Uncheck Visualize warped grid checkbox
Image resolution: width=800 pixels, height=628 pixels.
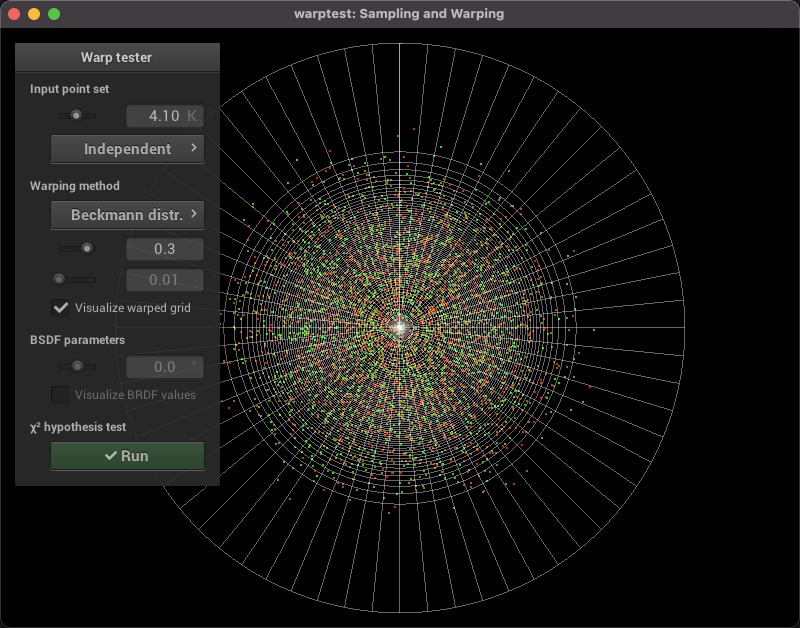coord(61,308)
